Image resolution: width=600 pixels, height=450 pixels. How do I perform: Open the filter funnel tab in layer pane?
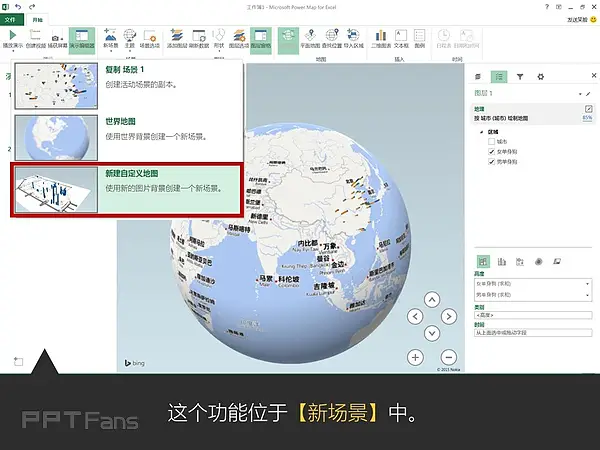521,76
